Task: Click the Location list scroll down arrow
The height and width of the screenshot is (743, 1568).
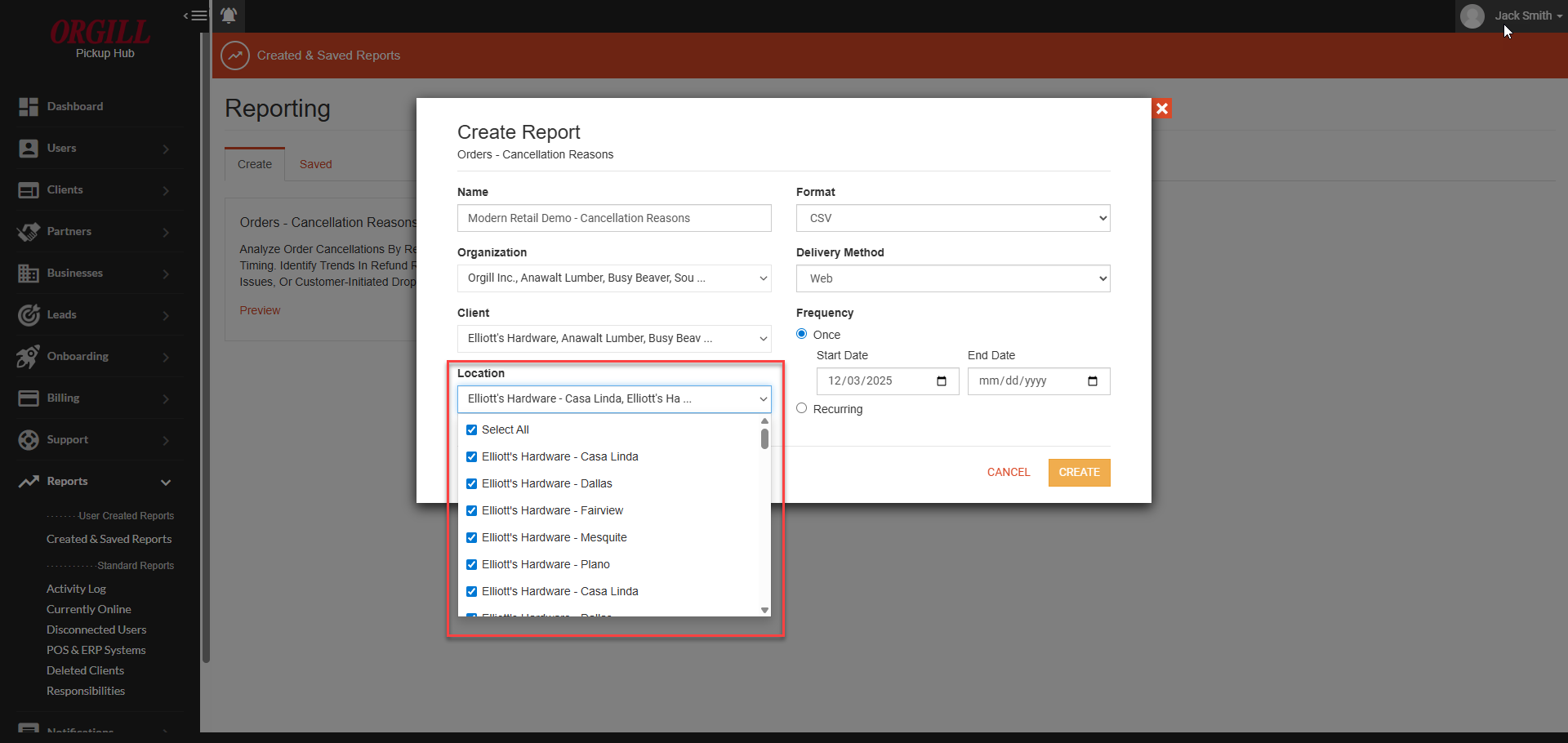Action: pyautogui.click(x=764, y=610)
